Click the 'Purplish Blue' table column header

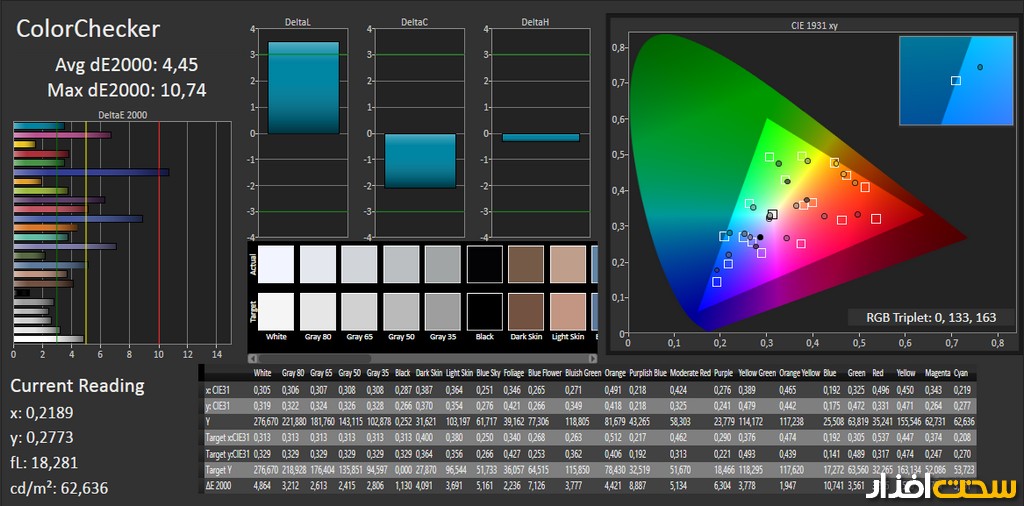coord(648,373)
